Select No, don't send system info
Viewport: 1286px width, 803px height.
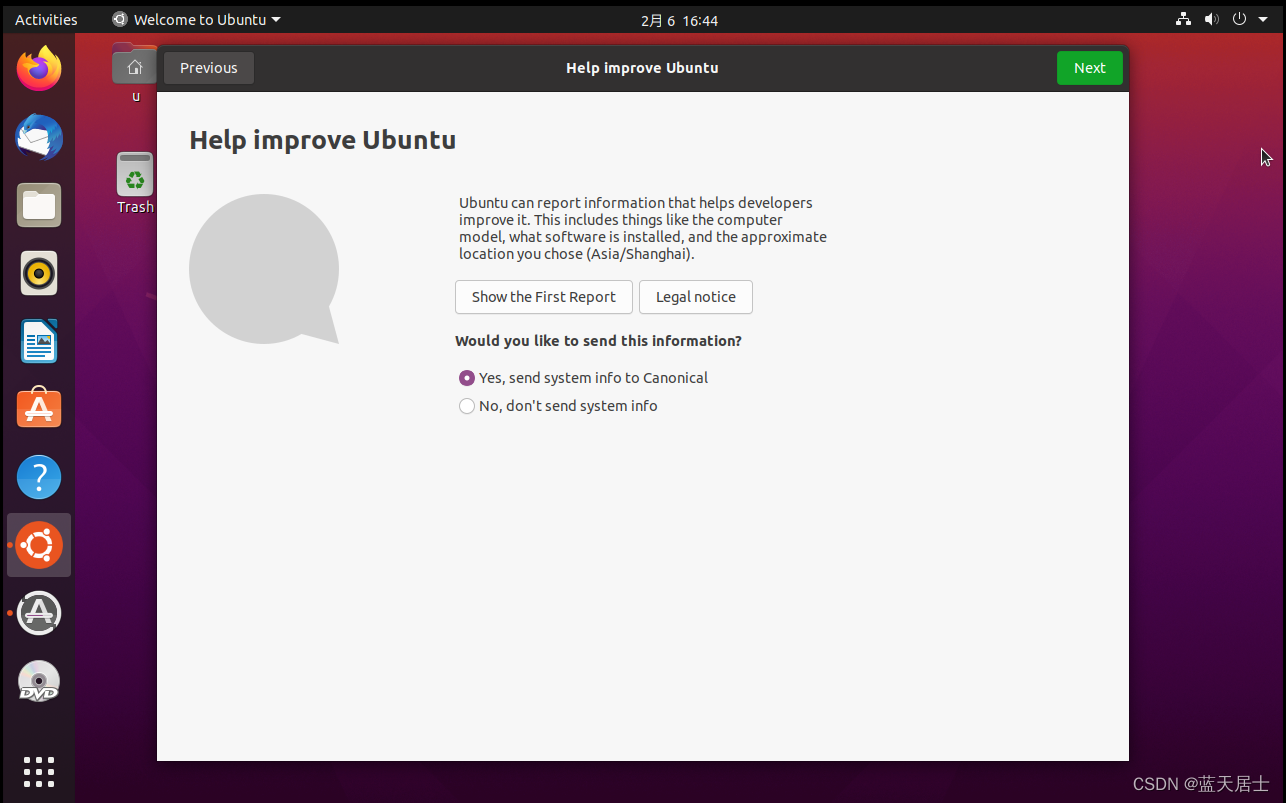[466, 406]
